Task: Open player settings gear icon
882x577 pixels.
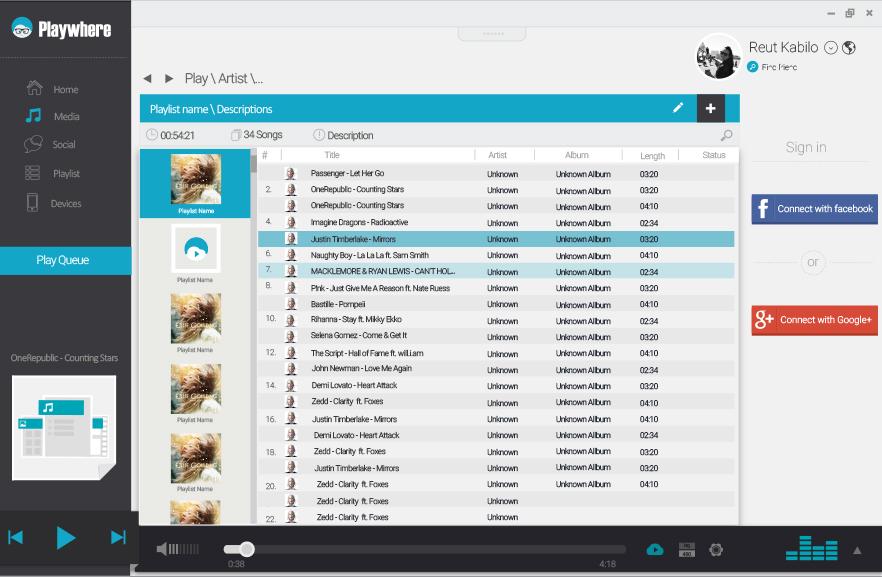Action: (x=716, y=549)
